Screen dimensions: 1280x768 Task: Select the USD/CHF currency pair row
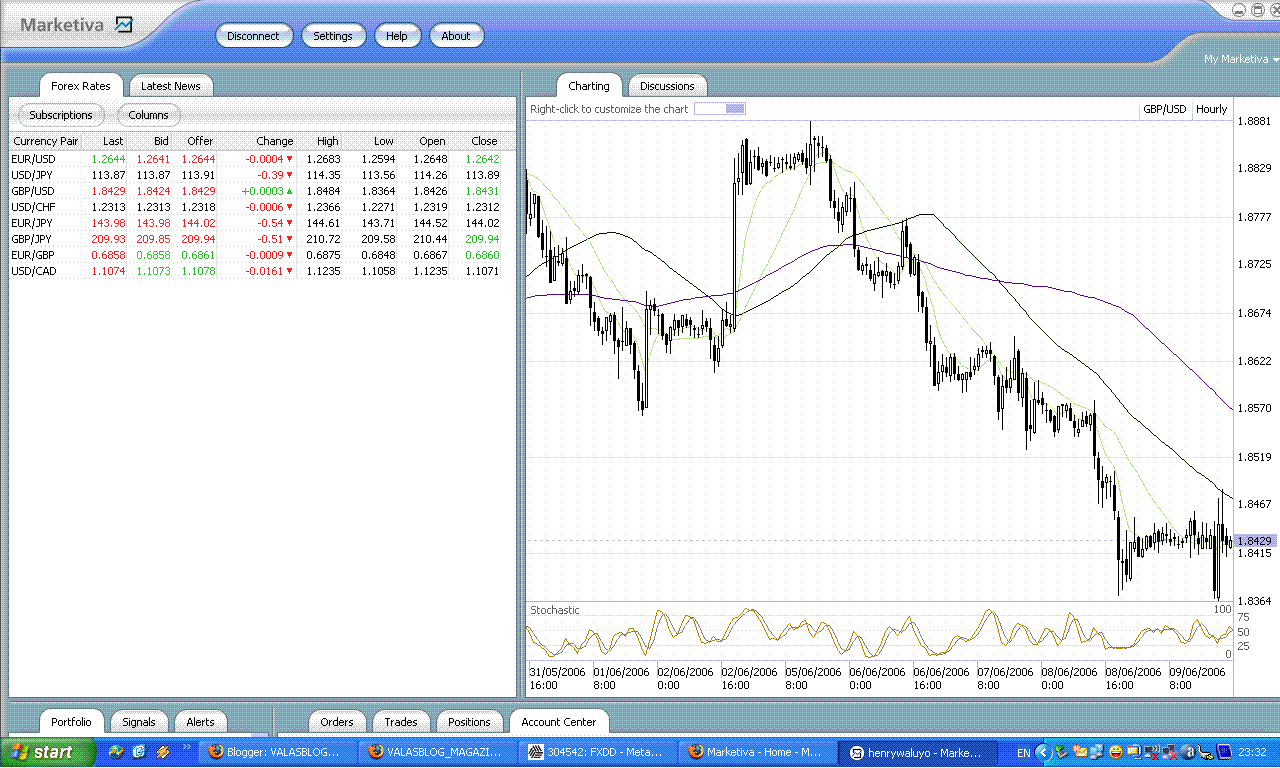[x=256, y=206]
